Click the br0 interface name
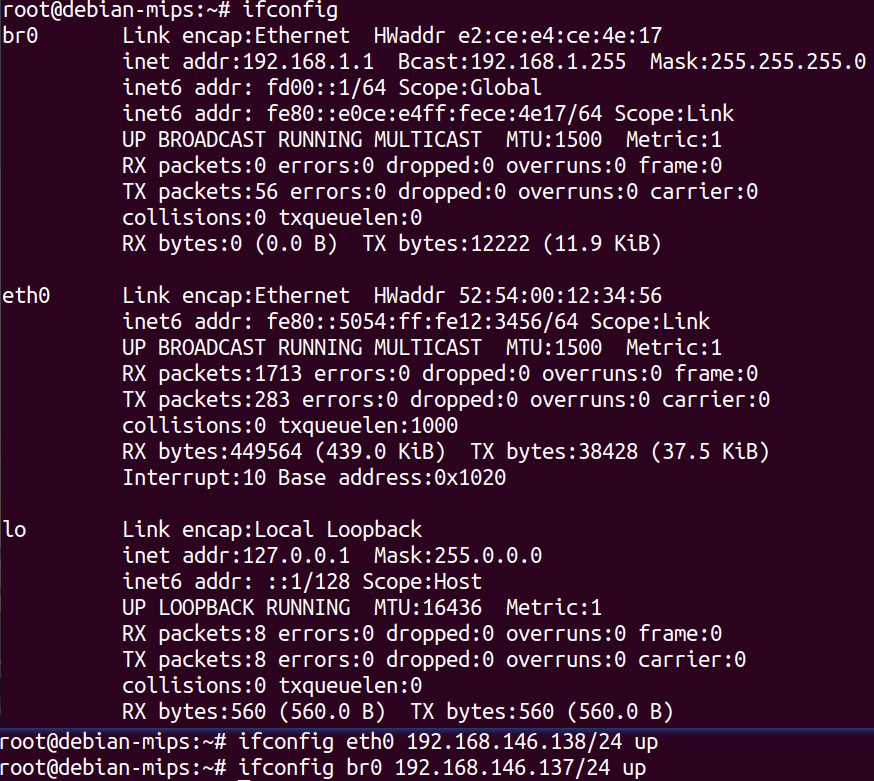Image resolution: width=874 pixels, height=781 pixels. 20,36
